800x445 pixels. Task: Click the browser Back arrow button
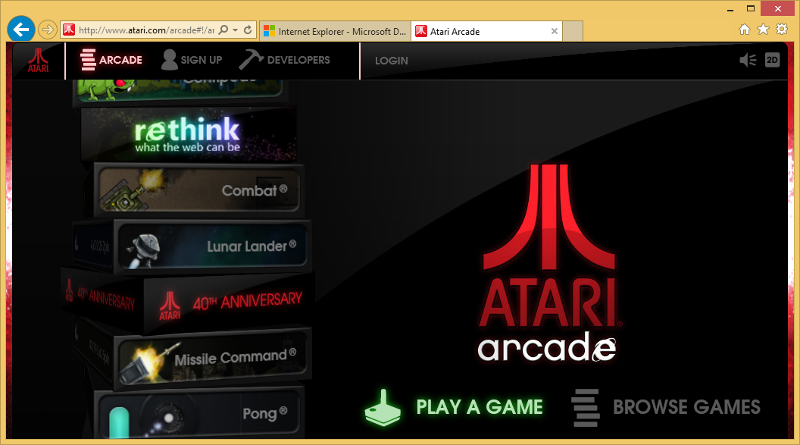20,29
